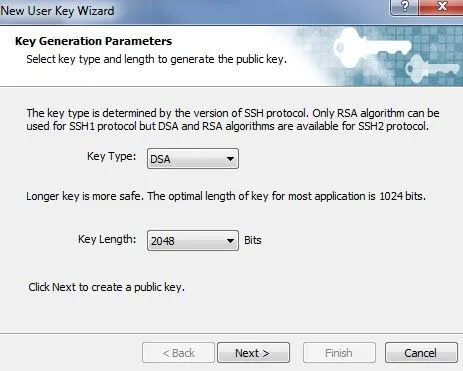This screenshot has height=371, width=463.
Task: Cancel the key wizard
Action: coord(421,353)
